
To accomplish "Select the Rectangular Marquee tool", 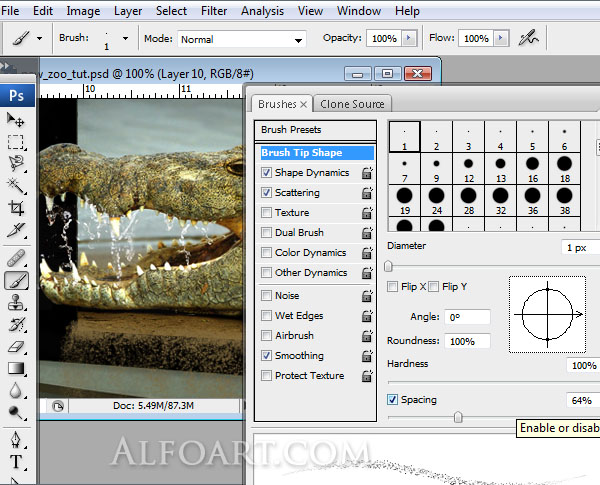I will pyautogui.click(x=16, y=142).
